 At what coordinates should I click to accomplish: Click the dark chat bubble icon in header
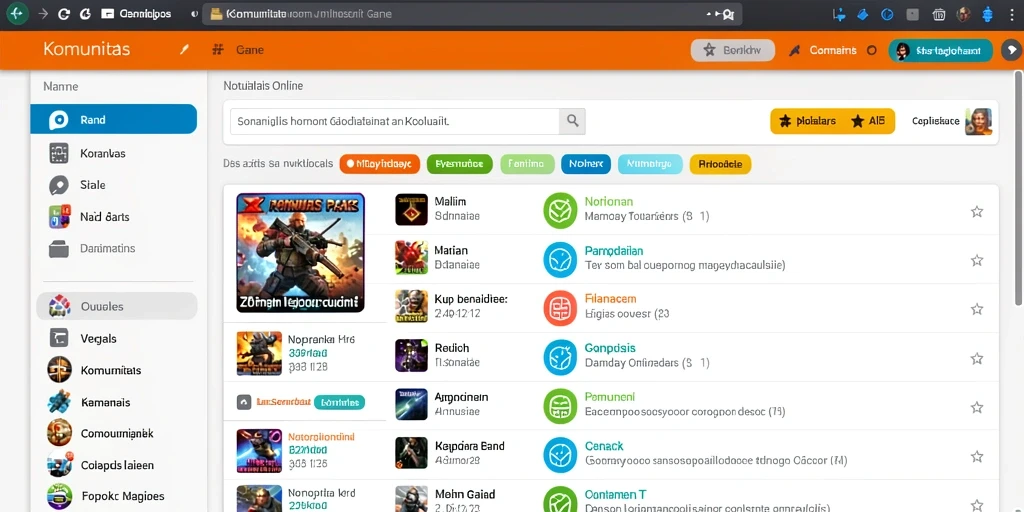[1012, 50]
